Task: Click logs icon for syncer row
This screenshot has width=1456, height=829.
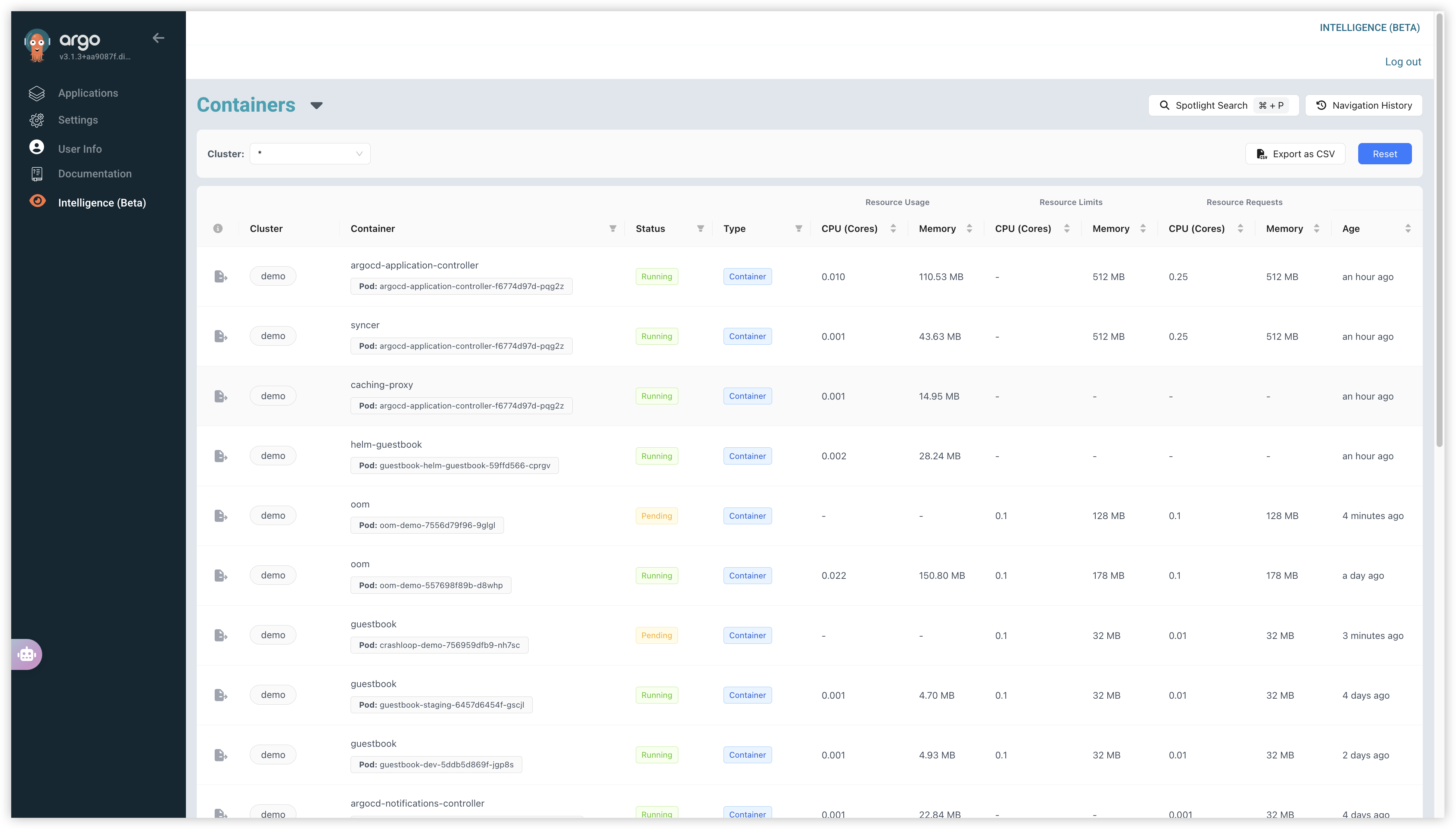Action: click(x=220, y=336)
